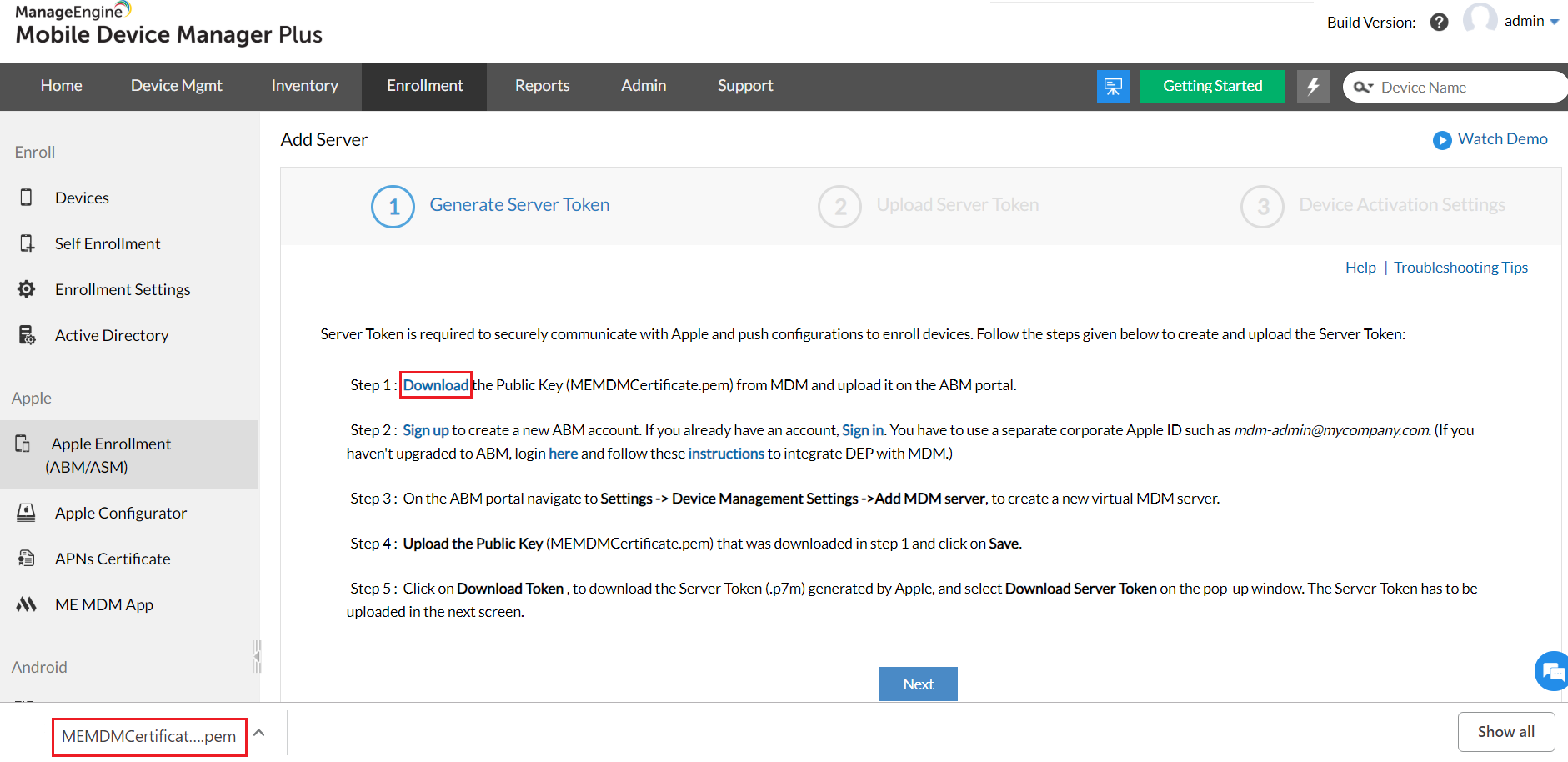This screenshot has height=762, width=1568.
Task: Click the Enrollment Settings gear icon
Action: pos(26,288)
